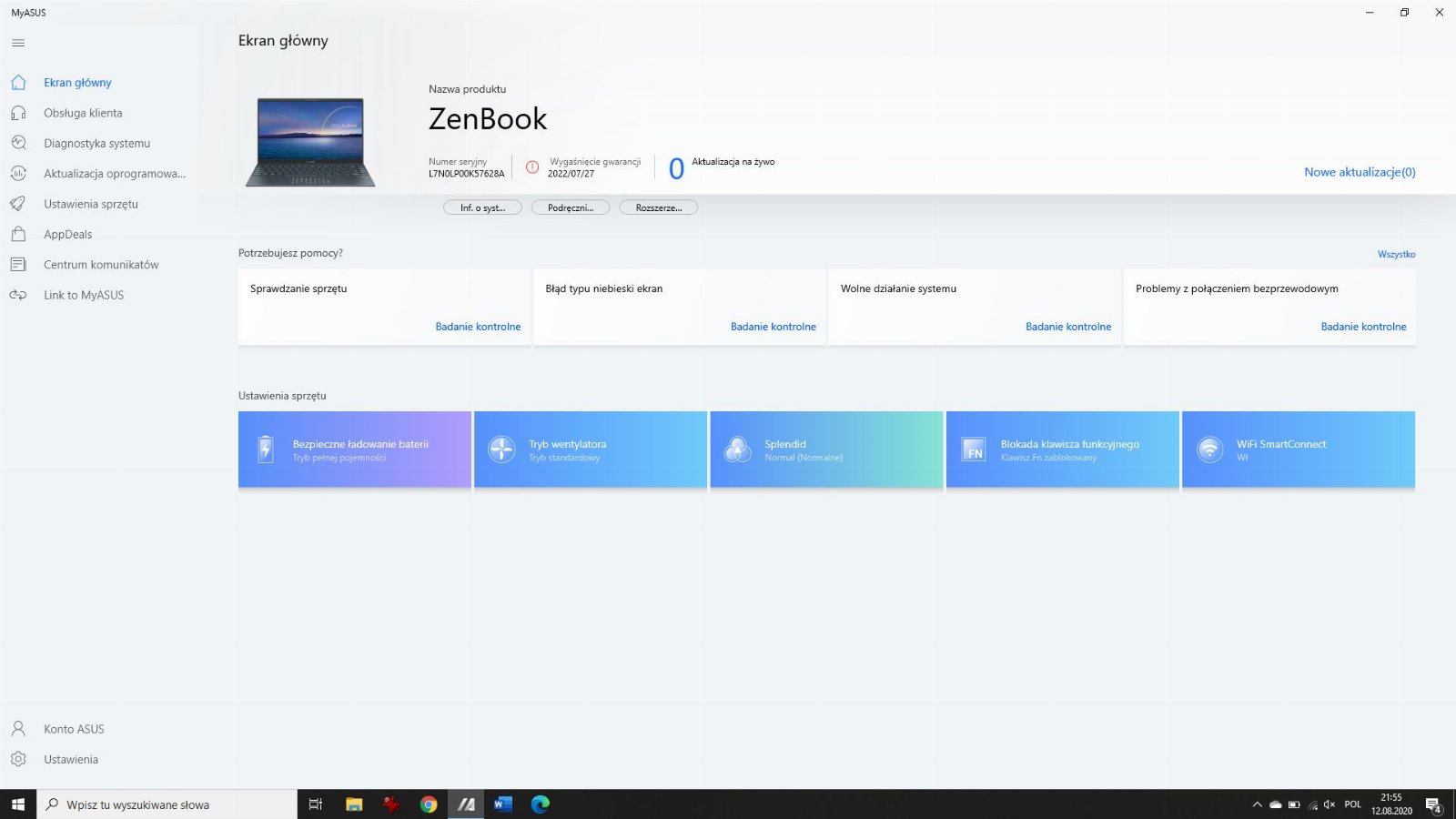1456x819 pixels.
Task: Click the software update icon in sidebar
Action: tap(18, 174)
